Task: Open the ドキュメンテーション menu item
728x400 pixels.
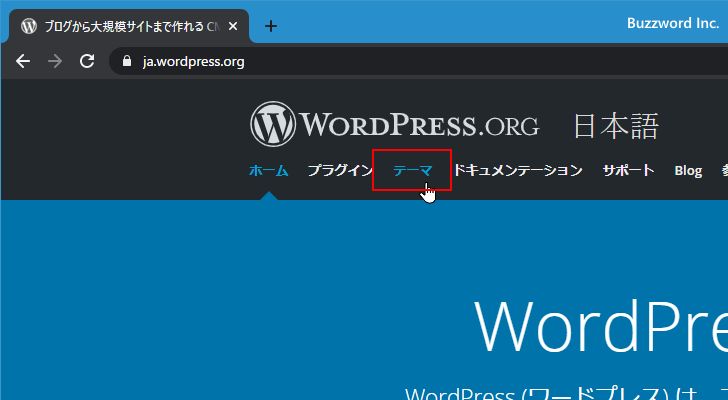Action: pyautogui.click(x=518, y=170)
